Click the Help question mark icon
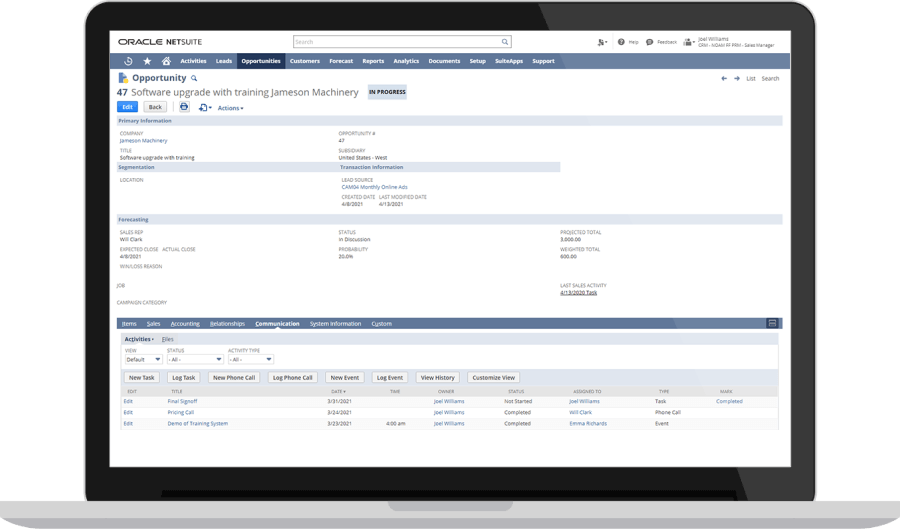Viewport: 900px width, 529px height. [621, 42]
